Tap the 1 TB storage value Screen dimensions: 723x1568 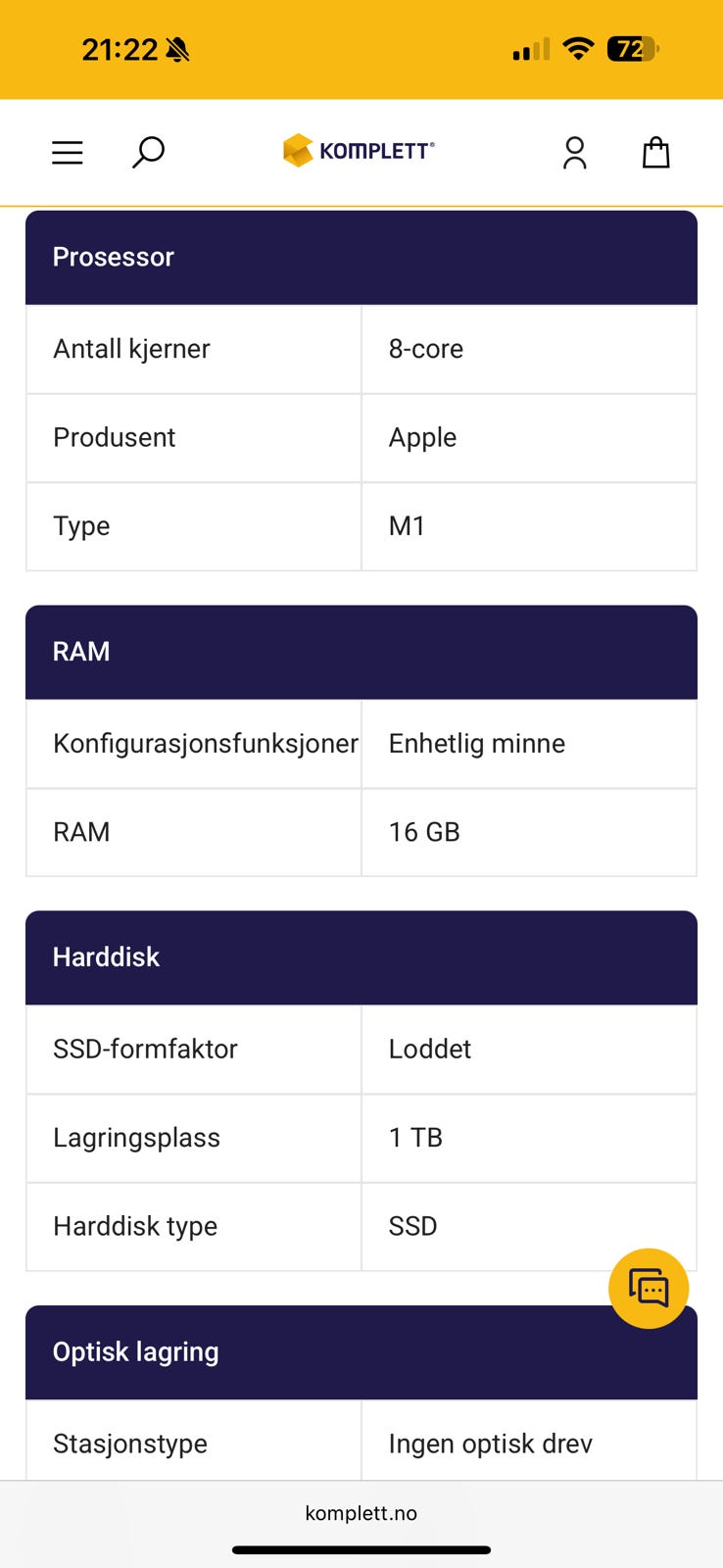pyautogui.click(x=416, y=1138)
